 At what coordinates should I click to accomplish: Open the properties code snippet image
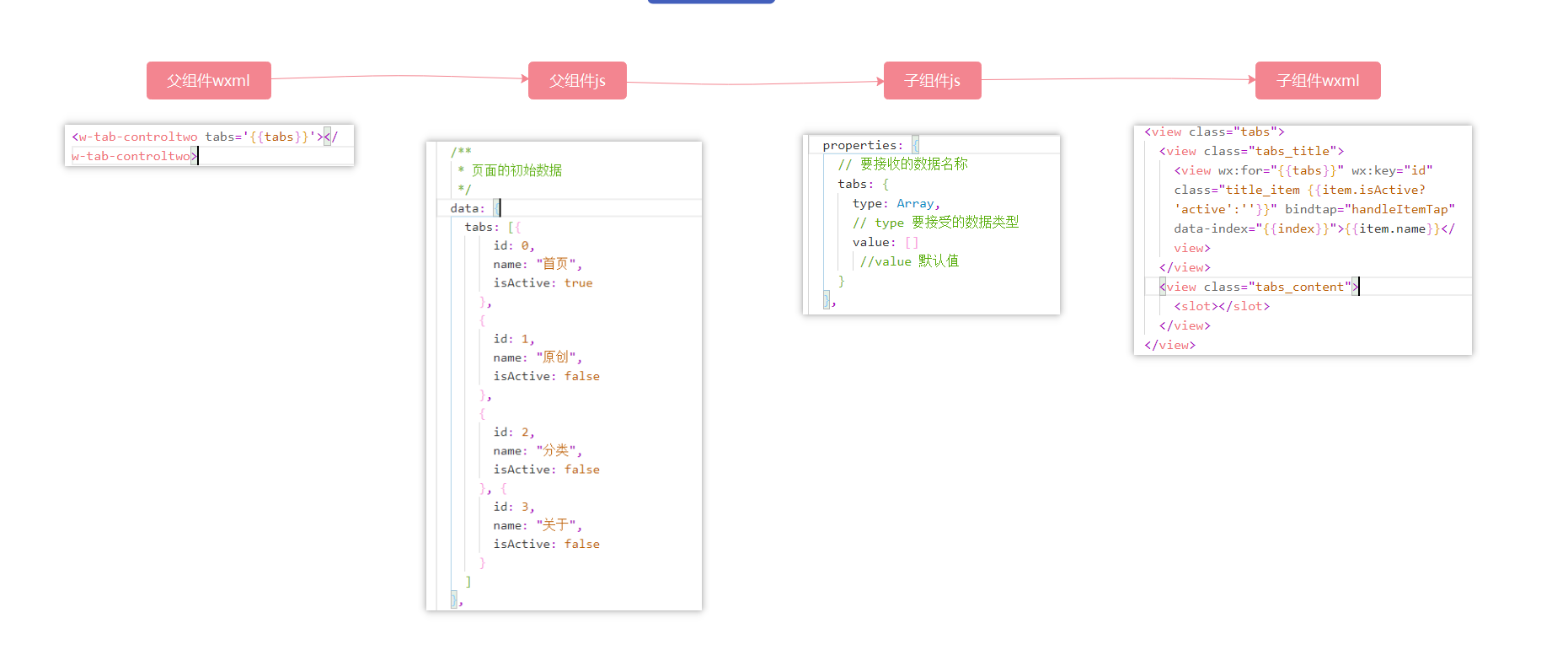tap(931, 224)
